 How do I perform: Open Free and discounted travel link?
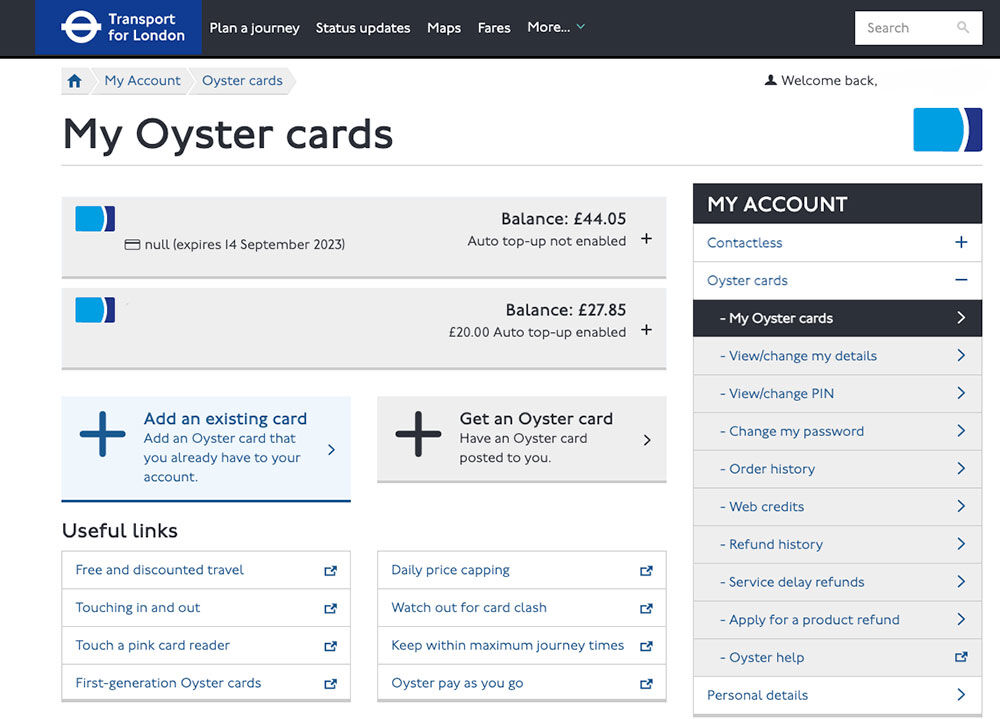(159, 570)
